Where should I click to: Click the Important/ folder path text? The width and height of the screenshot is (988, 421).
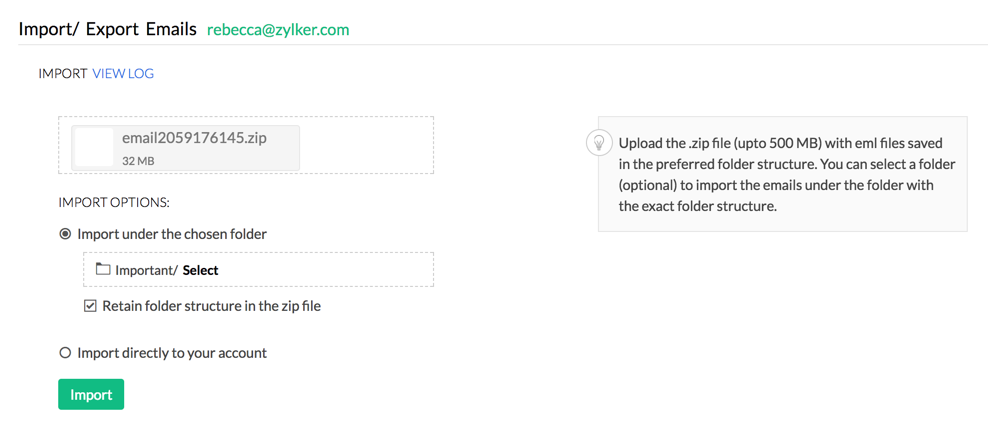[x=147, y=270]
